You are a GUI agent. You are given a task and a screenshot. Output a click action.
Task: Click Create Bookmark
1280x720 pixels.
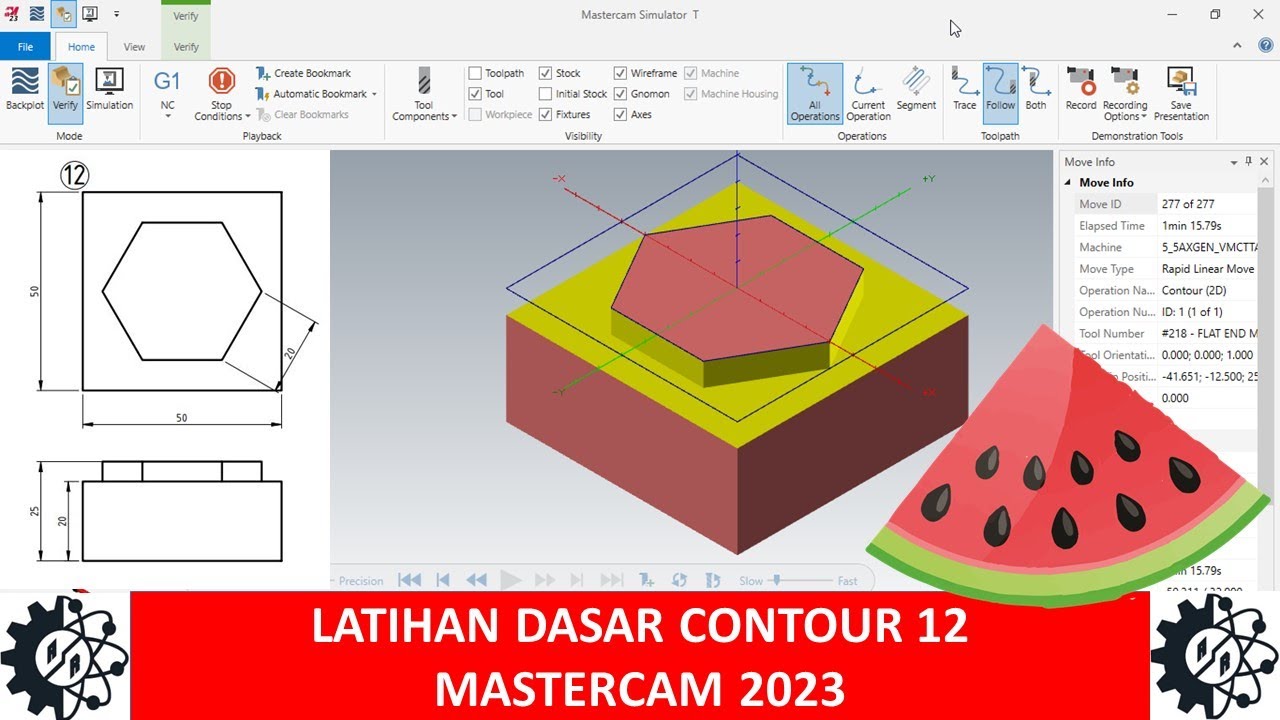303,73
